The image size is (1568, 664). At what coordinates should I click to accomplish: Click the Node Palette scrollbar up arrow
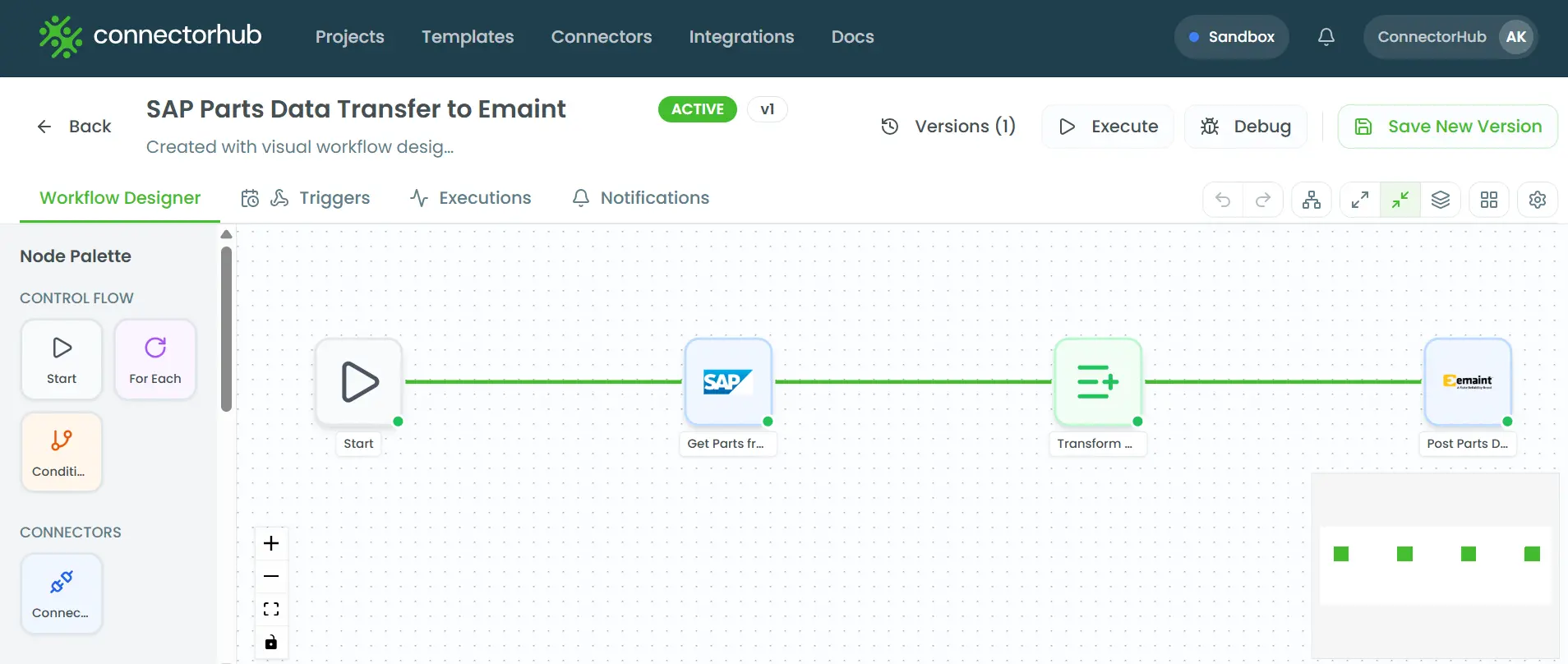tap(227, 234)
